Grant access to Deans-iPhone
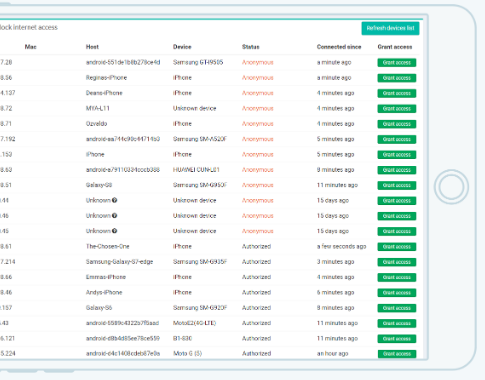This screenshot has width=485, height=380. click(397, 93)
